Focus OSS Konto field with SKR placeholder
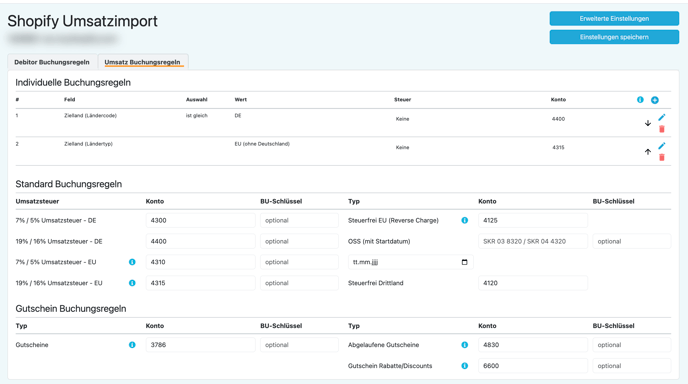This screenshot has height=384, width=688. 533,241
